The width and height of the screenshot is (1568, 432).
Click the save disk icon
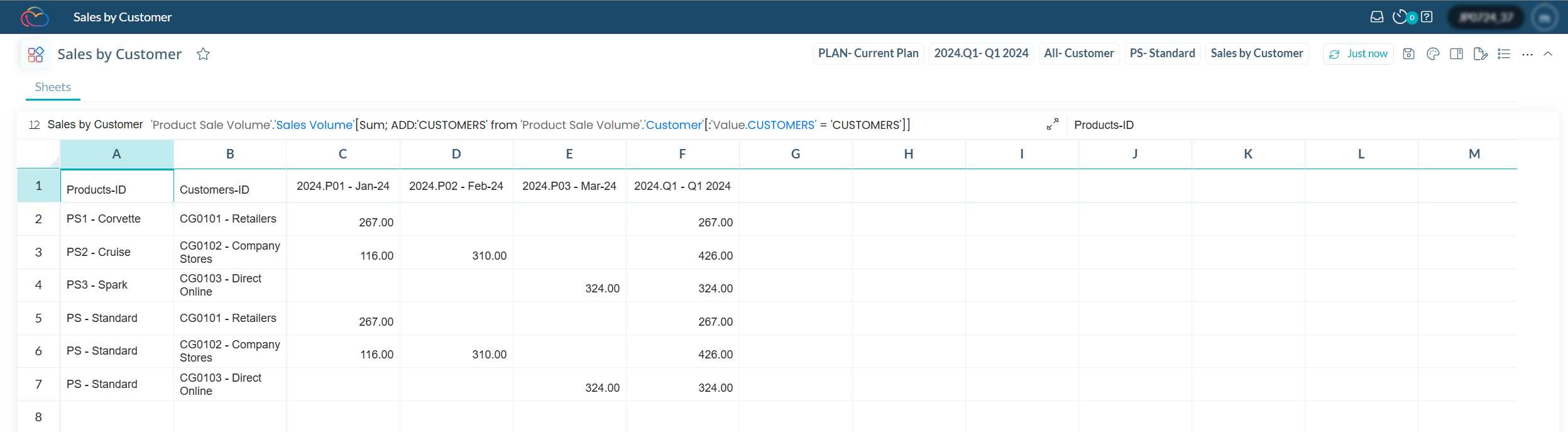click(1408, 54)
